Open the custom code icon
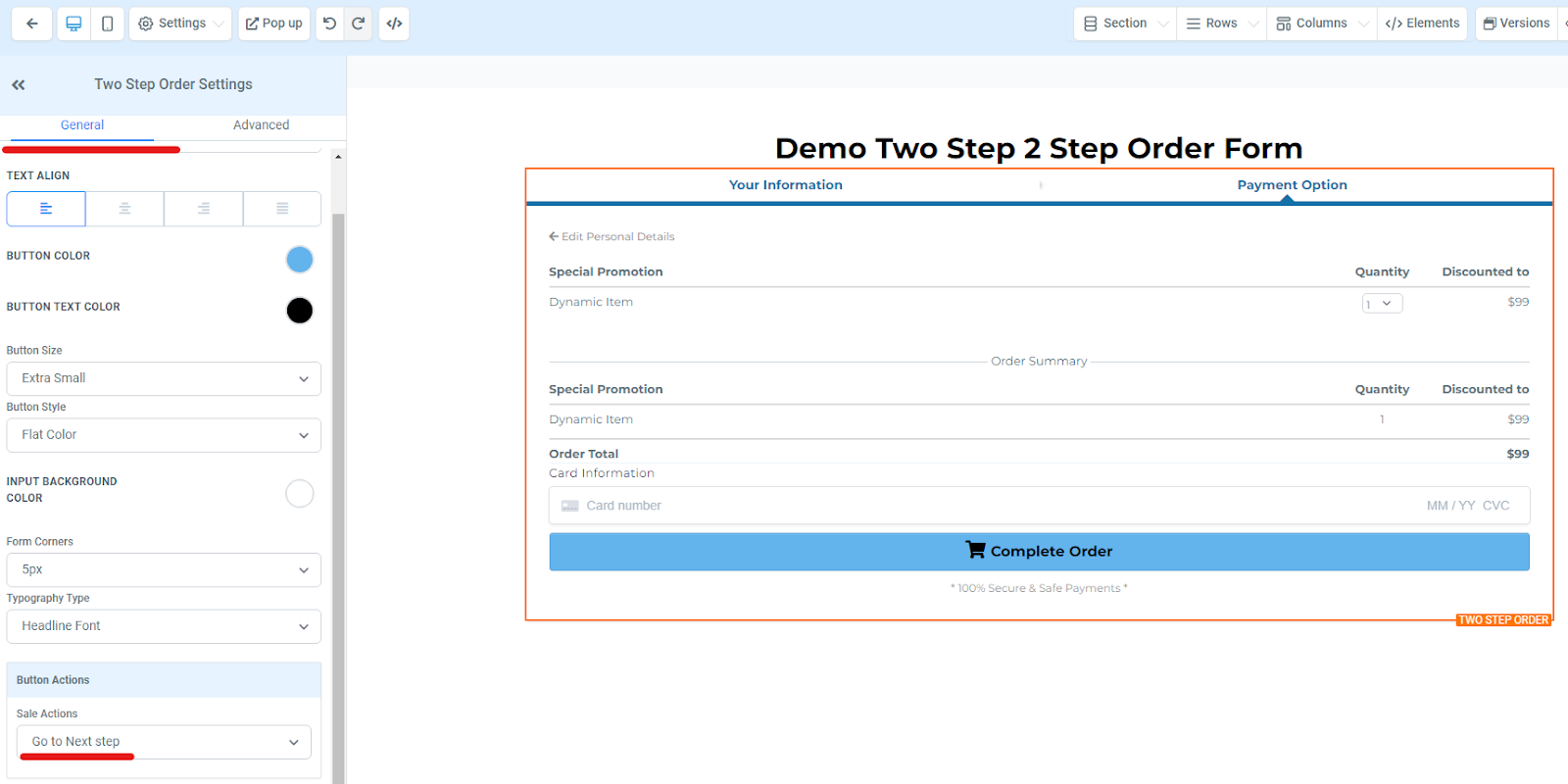Screen dimensions: 1568x784 click(x=394, y=24)
